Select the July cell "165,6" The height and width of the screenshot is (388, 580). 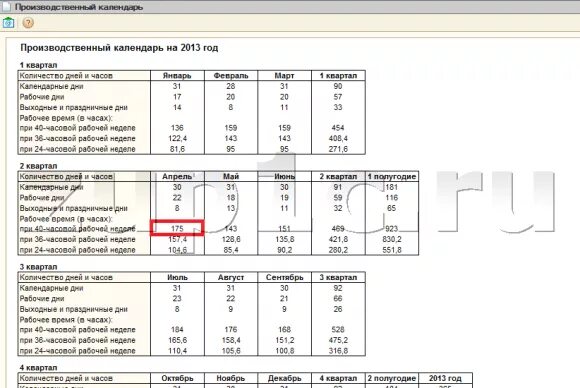point(177,340)
